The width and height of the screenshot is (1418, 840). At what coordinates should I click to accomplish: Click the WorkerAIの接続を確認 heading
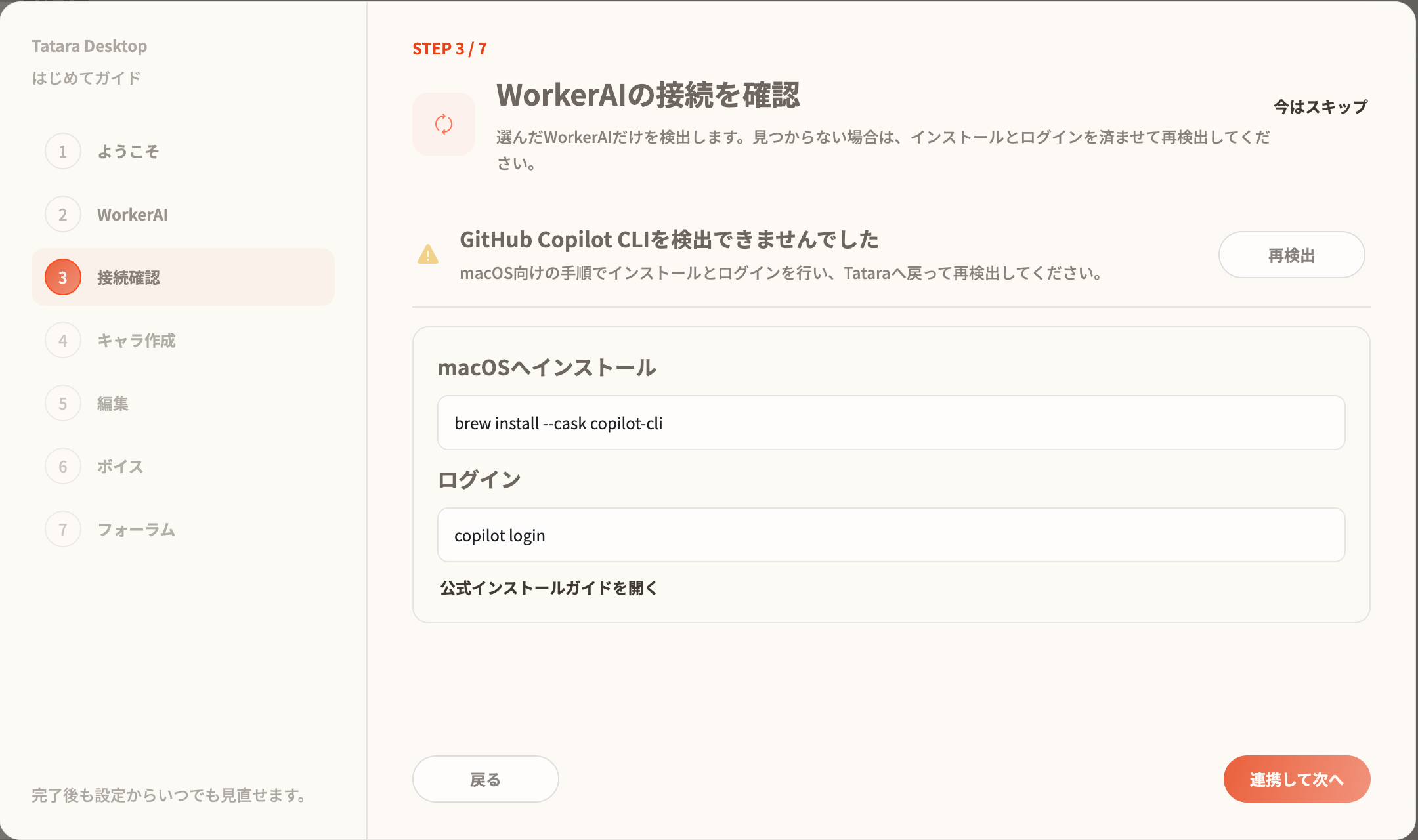[648, 95]
